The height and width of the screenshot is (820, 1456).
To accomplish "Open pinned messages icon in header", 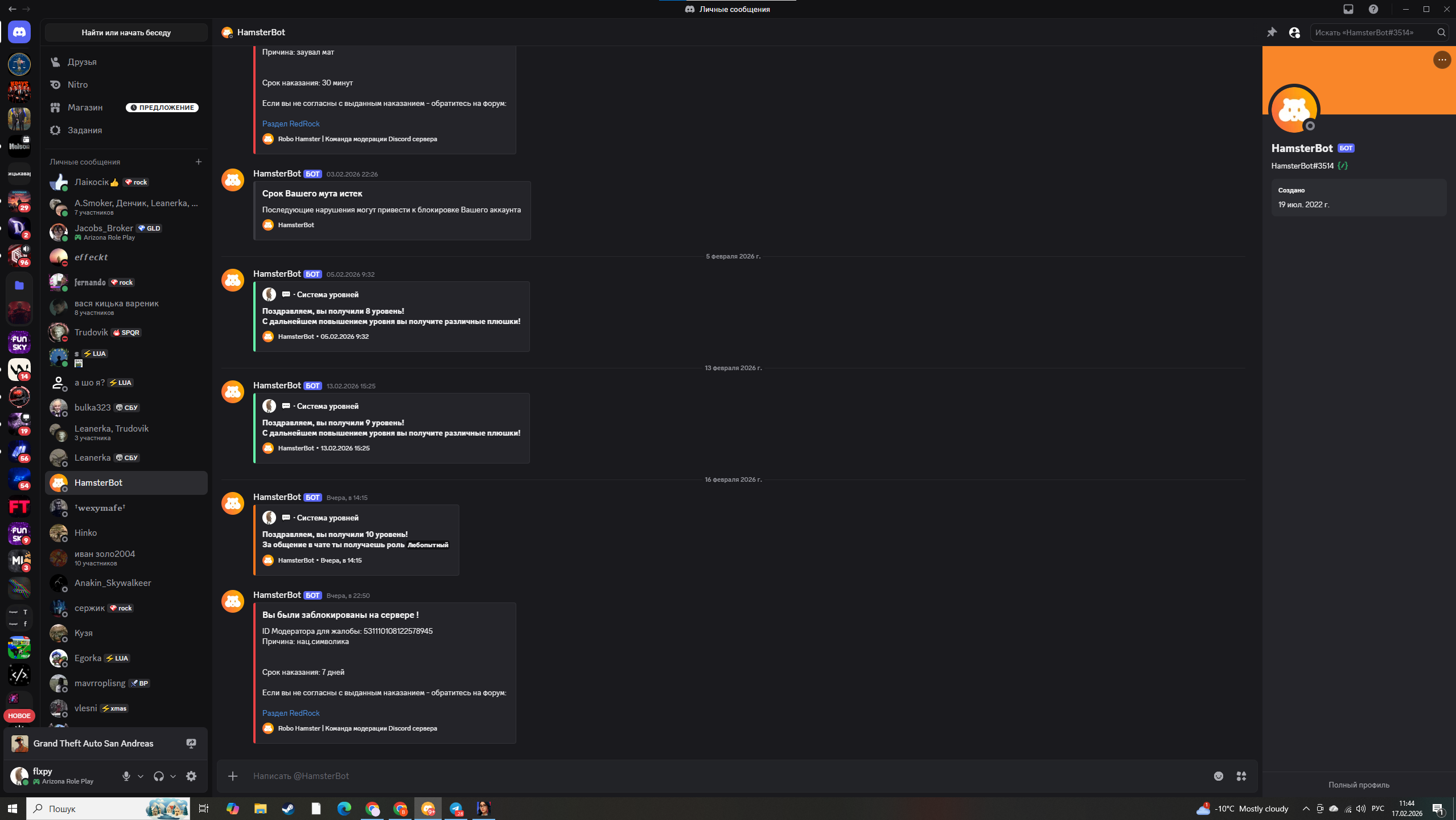I will click(x=1272, y=32).
